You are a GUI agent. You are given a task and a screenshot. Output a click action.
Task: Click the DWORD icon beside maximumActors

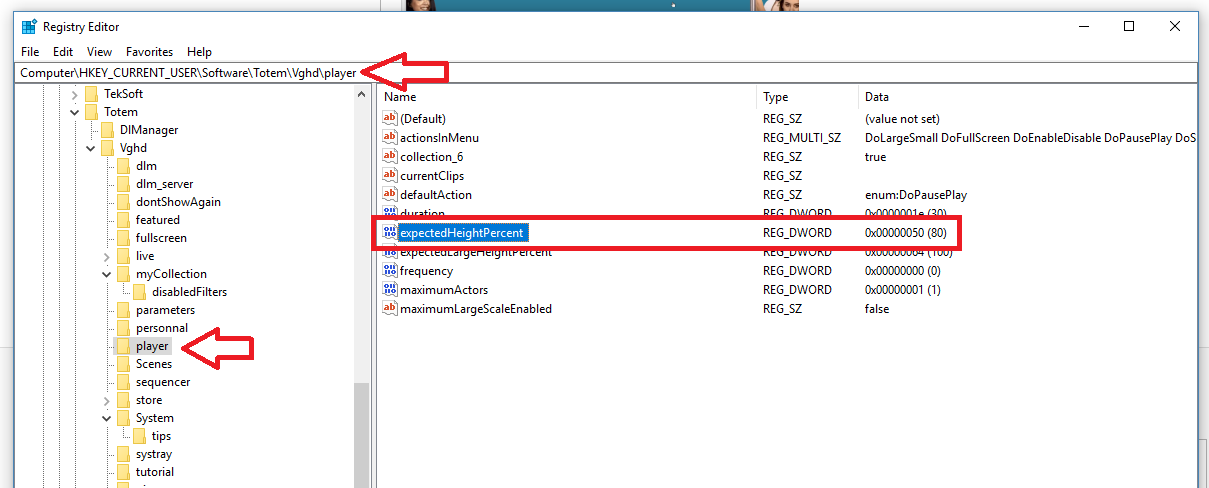pyautogui.click(x=390, y=290)
